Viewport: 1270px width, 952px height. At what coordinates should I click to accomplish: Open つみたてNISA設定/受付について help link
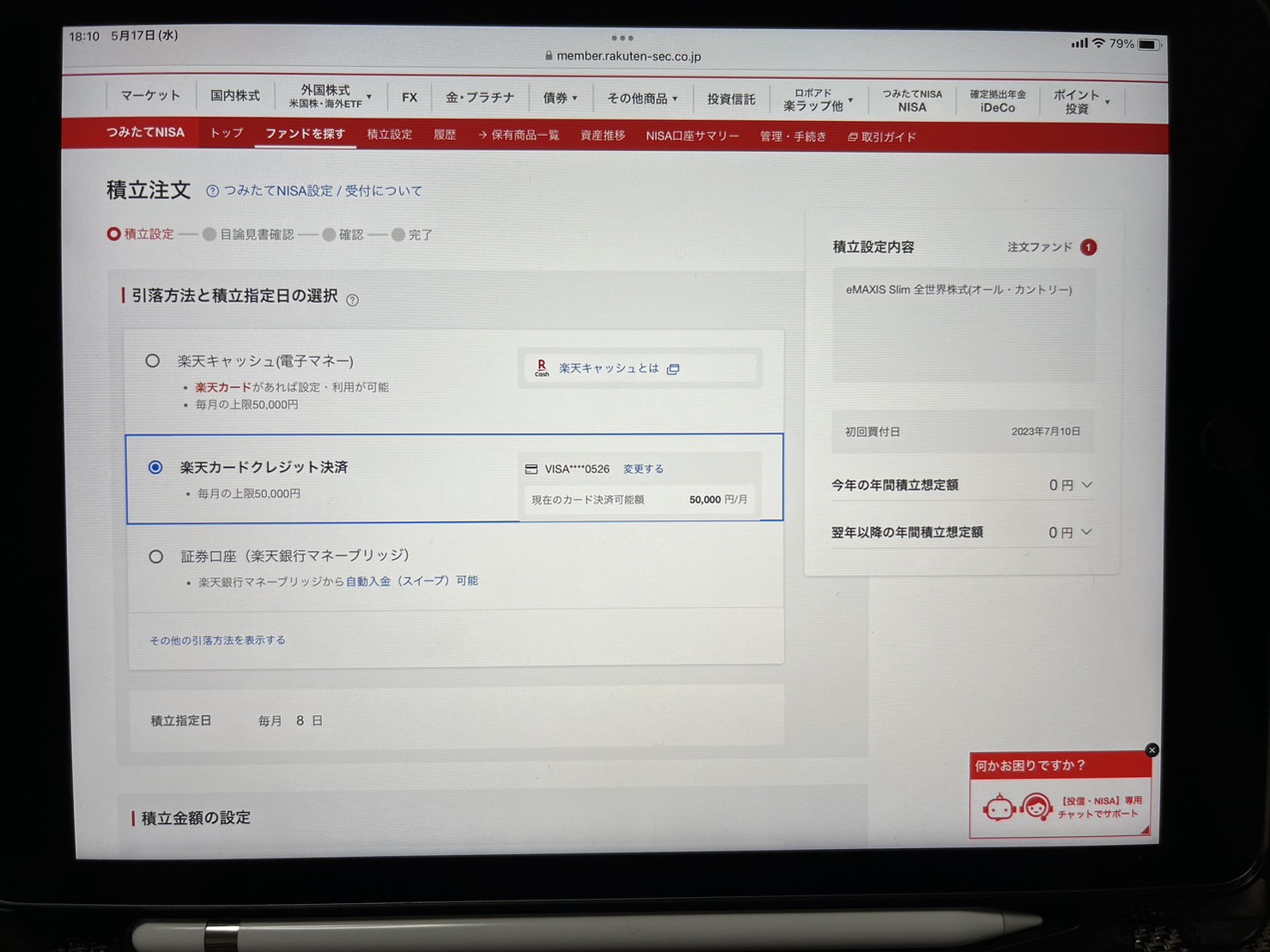[x=323, y=191]
